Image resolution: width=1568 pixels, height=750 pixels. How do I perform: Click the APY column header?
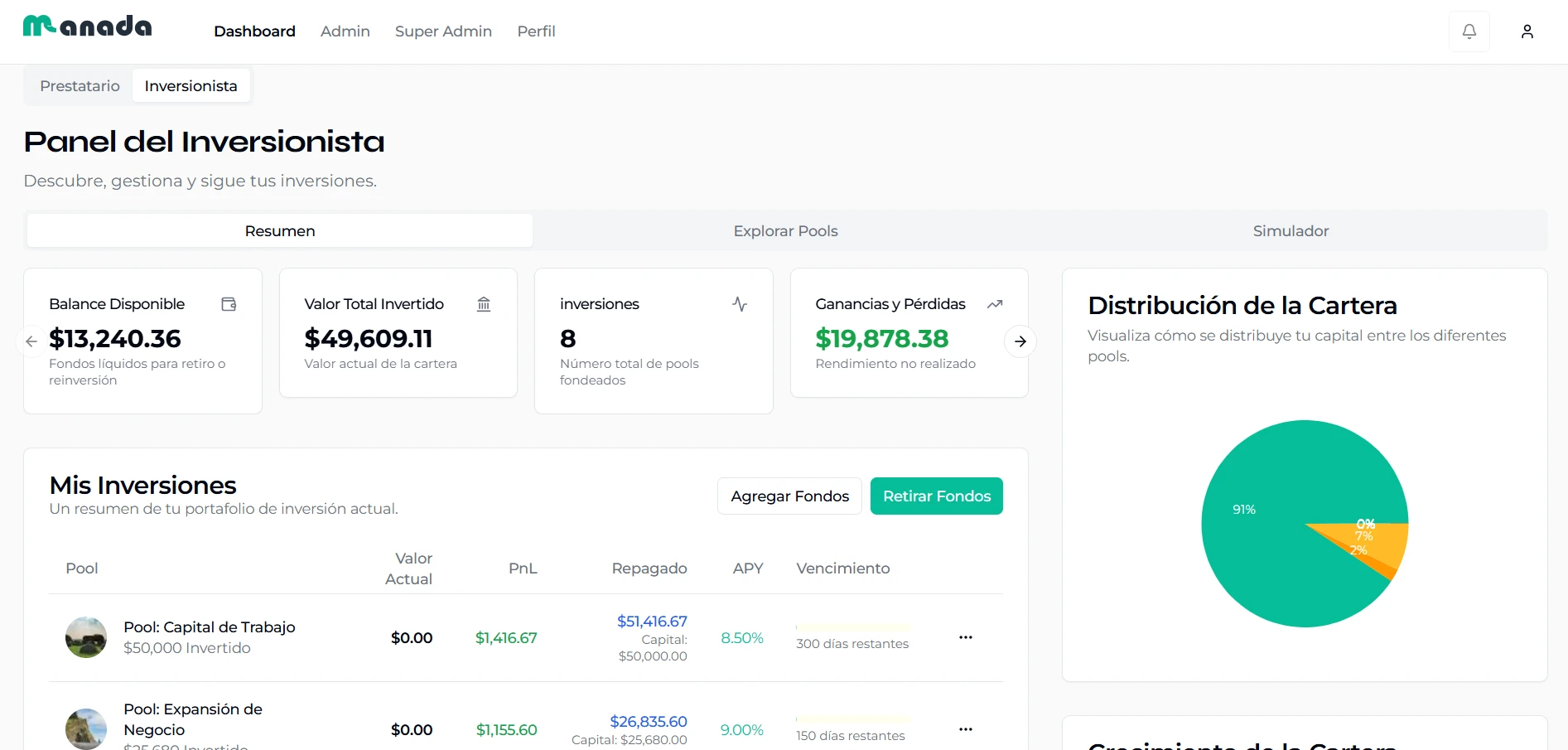coord(748,569)
